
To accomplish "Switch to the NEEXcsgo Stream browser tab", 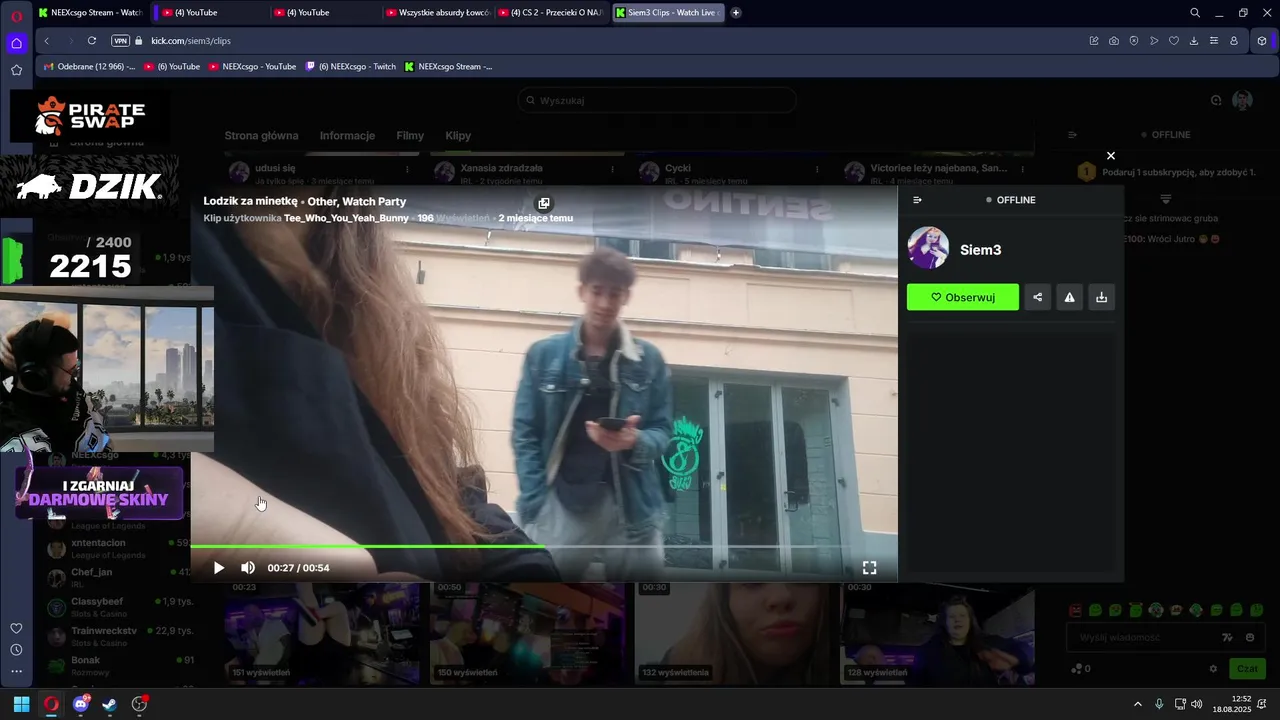I will (90, 13).
